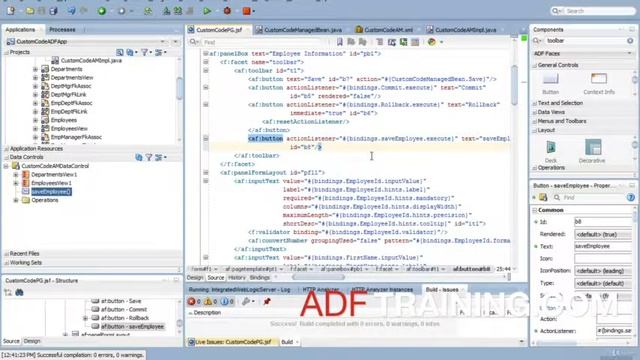The width and height of the screenshot is (640, 360).
Task: Click the red pin icon in Issues toolbar
Action: [267, 302]
